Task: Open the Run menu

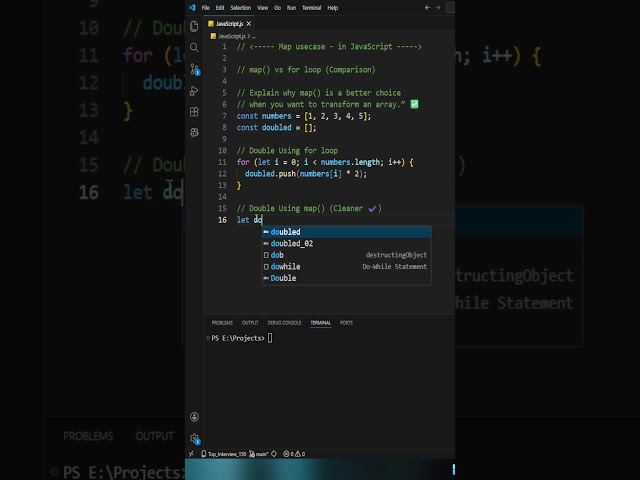Action: (291, 8)
